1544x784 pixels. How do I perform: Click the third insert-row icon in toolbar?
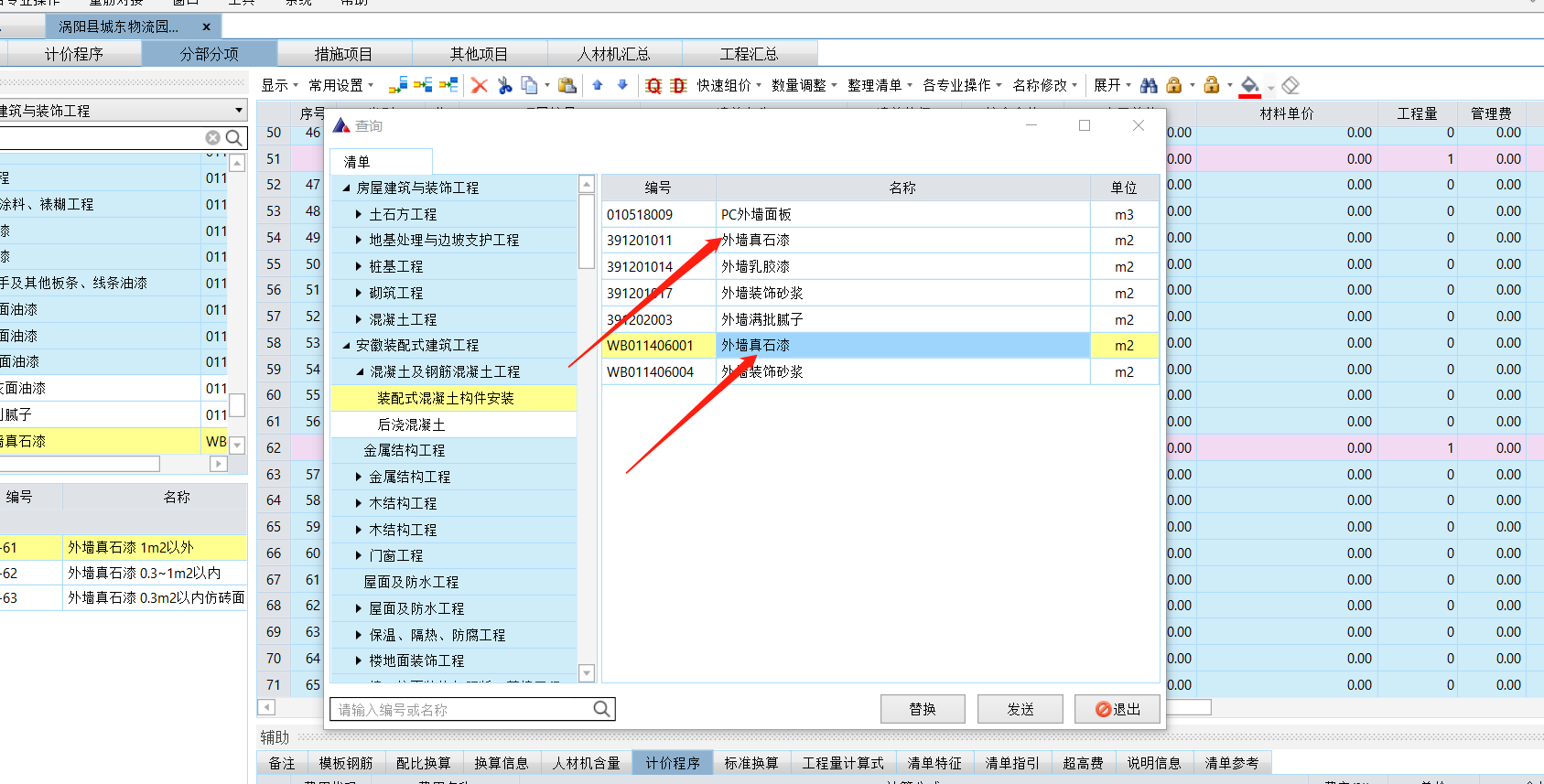[448, 85]
